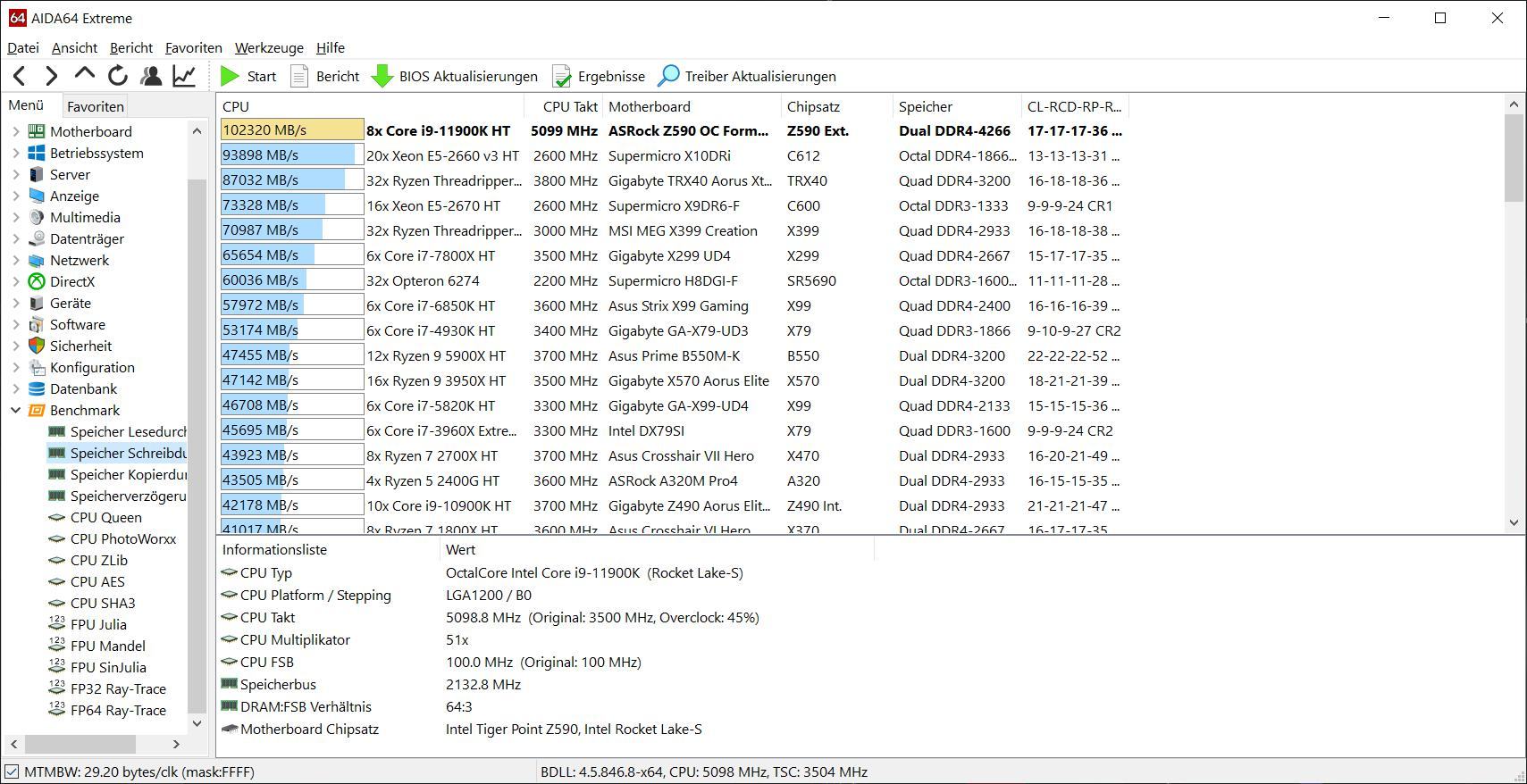Open the Speicherverzögerung benchmark
This screenshot has width=1527, height=784.
[128, 496]
